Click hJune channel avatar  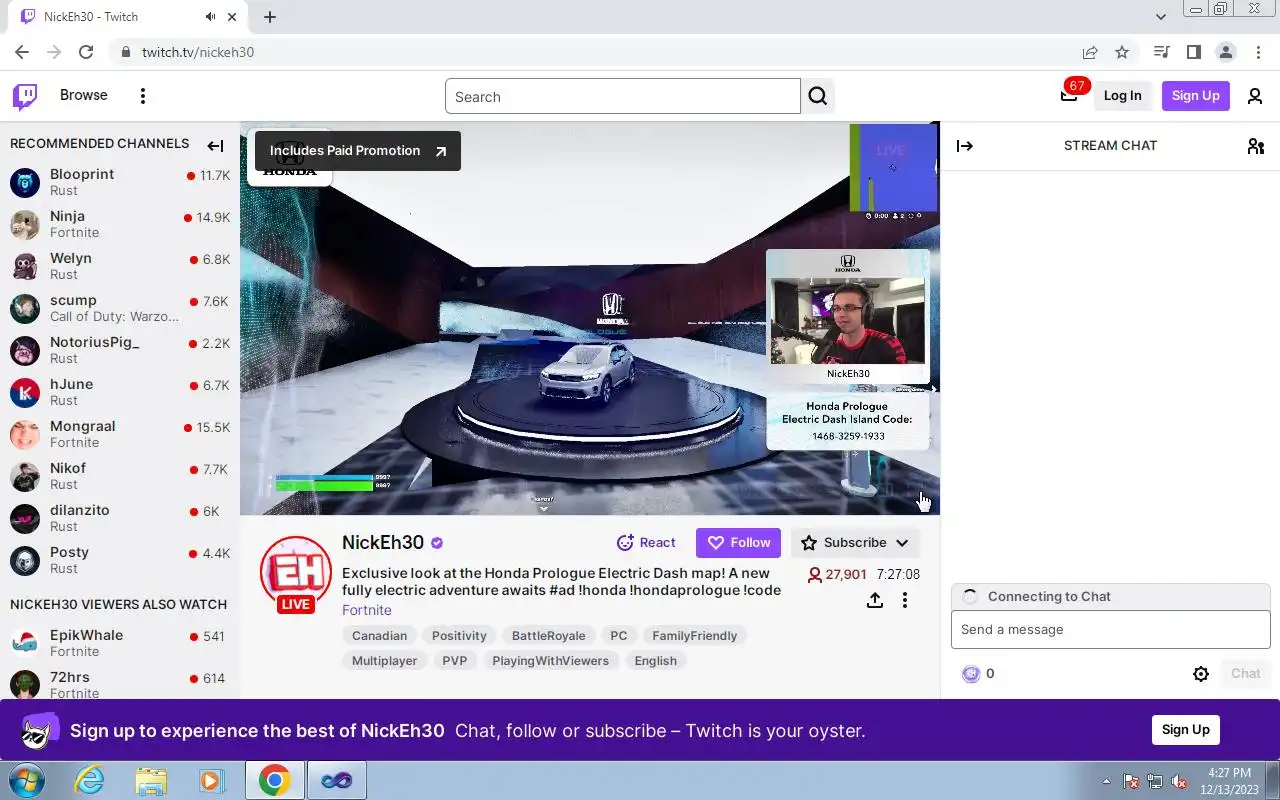25,392
